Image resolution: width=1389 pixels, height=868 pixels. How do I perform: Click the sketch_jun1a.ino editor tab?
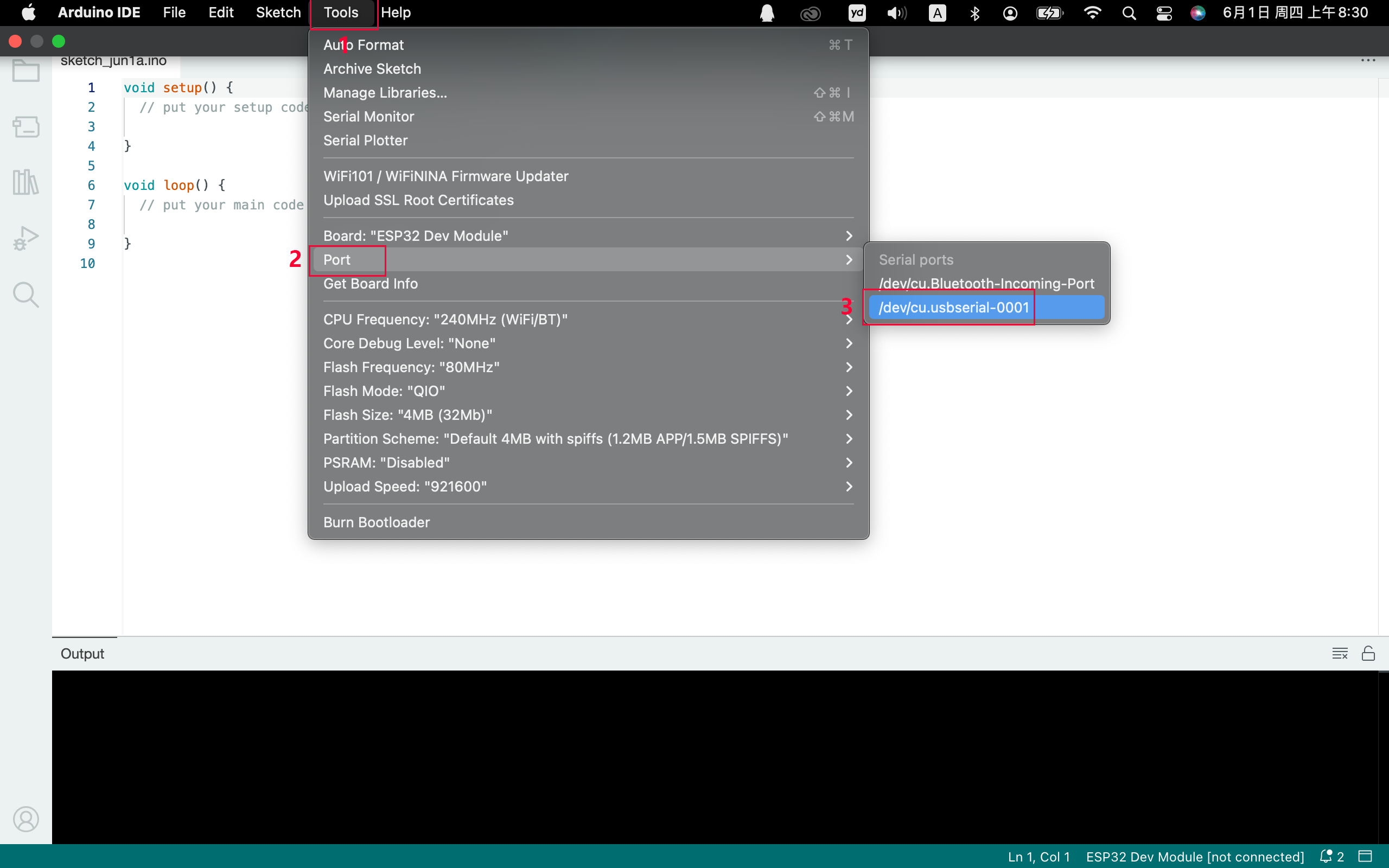click(113, 61)
